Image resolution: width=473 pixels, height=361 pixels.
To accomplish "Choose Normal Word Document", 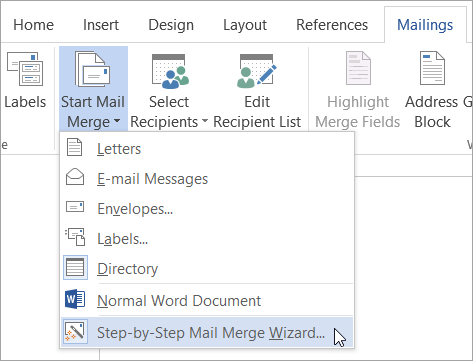I will 207,301.
